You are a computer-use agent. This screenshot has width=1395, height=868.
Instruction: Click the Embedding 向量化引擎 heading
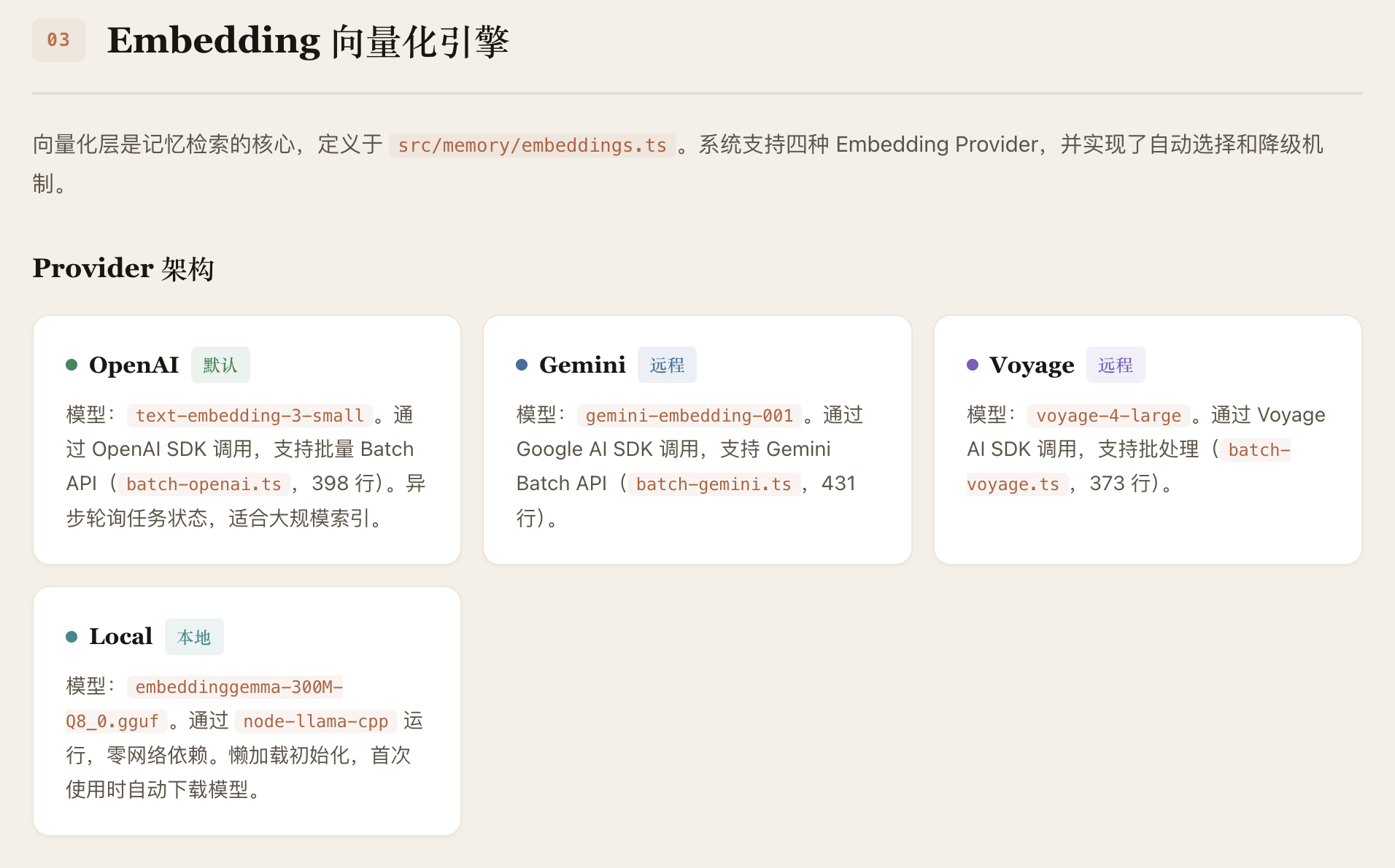[307, 41]
